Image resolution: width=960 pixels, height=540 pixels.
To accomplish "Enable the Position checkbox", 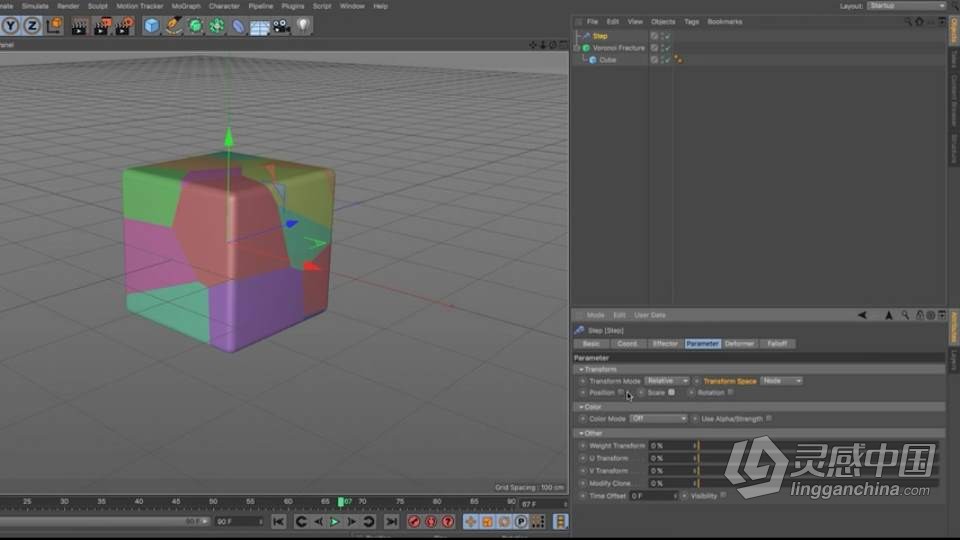I will 621,393.
